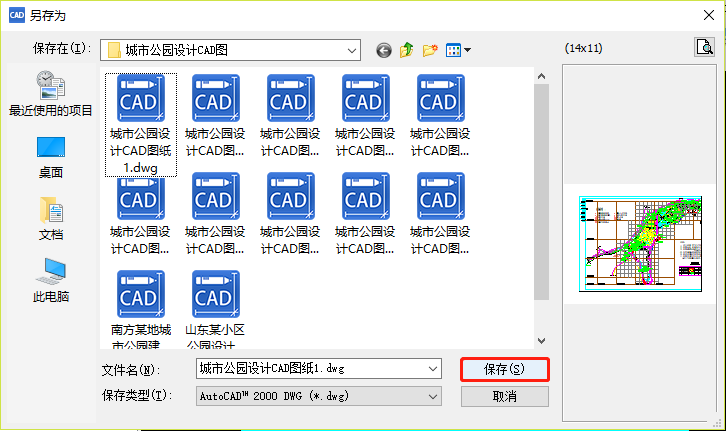Go to 桌面 location
This screenshot has width=726, height=431.
coord(50,158)
